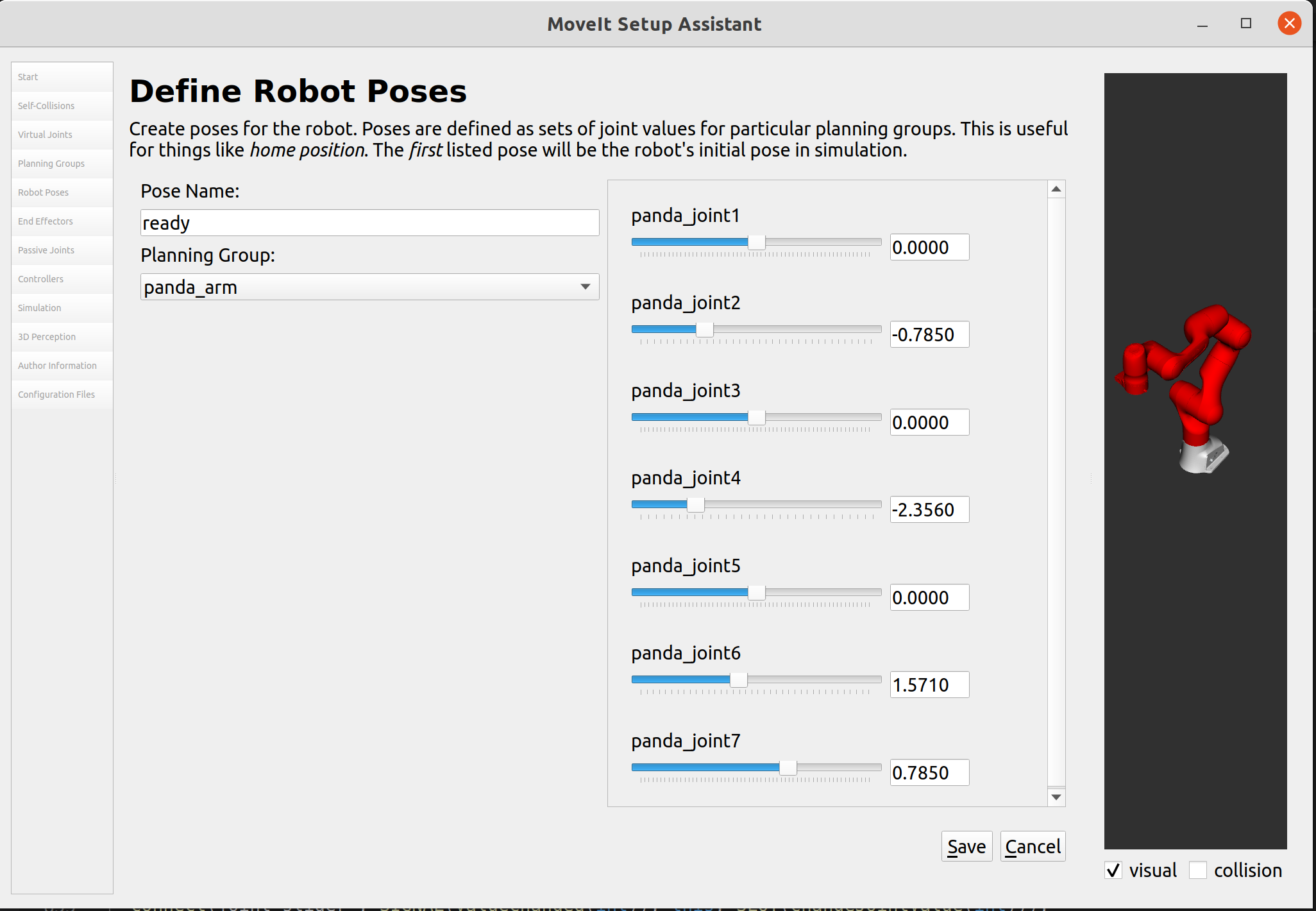Open the Controllers setup page
The width and height of the screenshot is (1316, 911).
click(x=40, y=278)
